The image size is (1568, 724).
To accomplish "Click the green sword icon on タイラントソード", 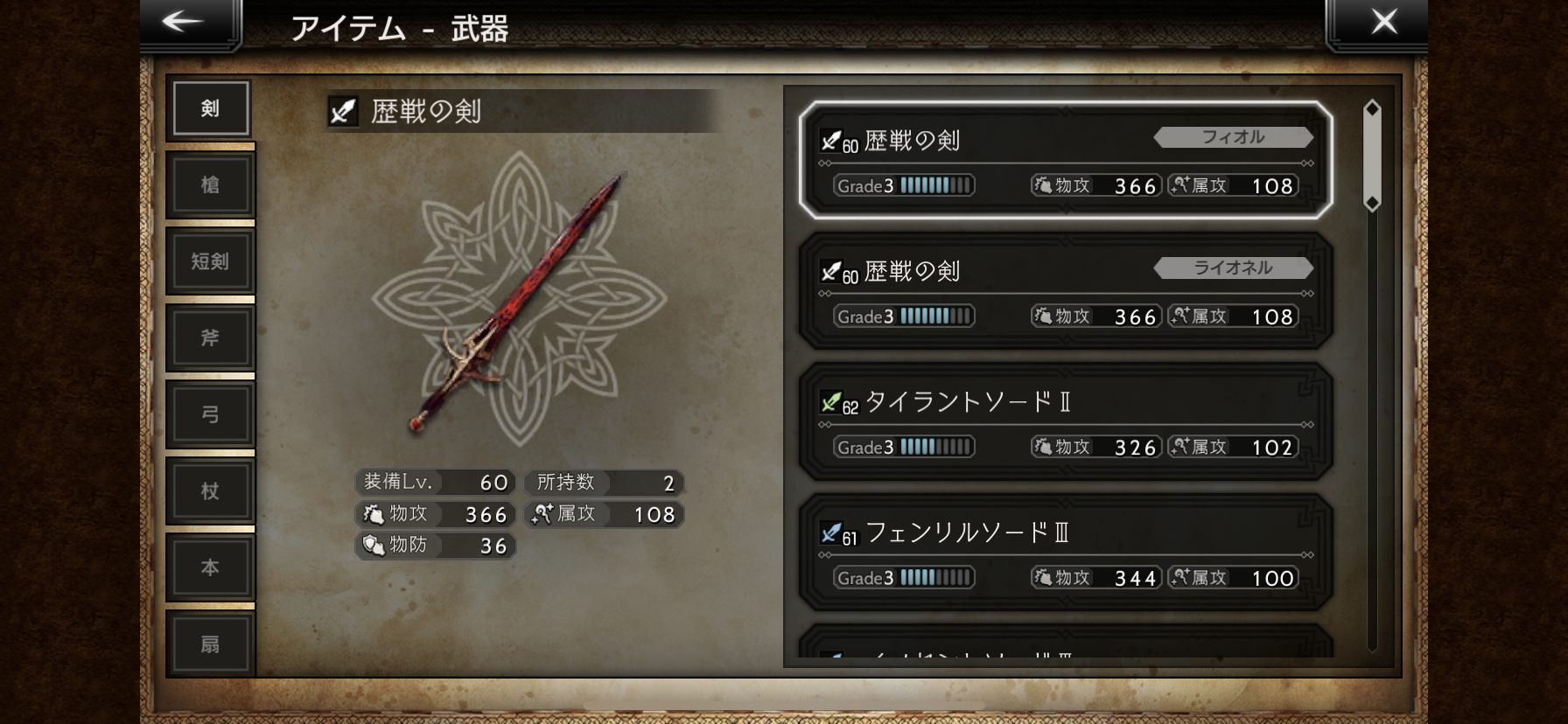I will pos(830,402).
